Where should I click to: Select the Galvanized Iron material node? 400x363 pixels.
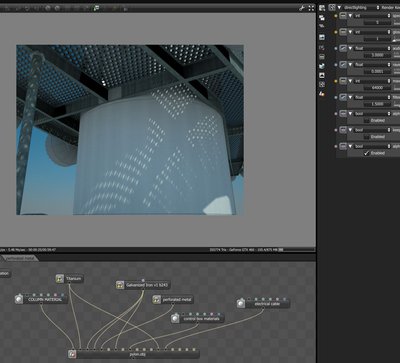tap(143, 285)
